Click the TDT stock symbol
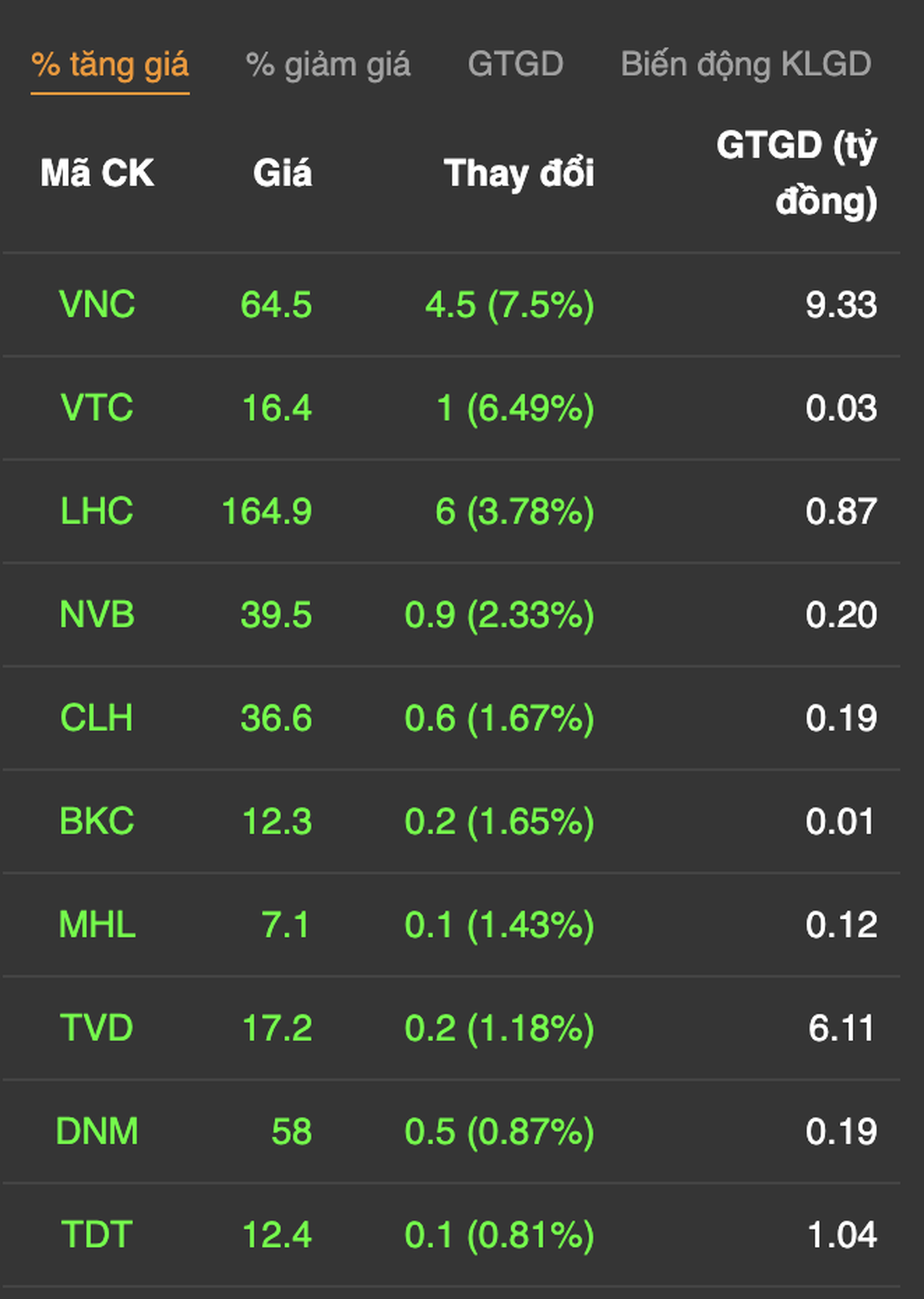The width and height of the screenshot is (924, 1299). 97,1234
